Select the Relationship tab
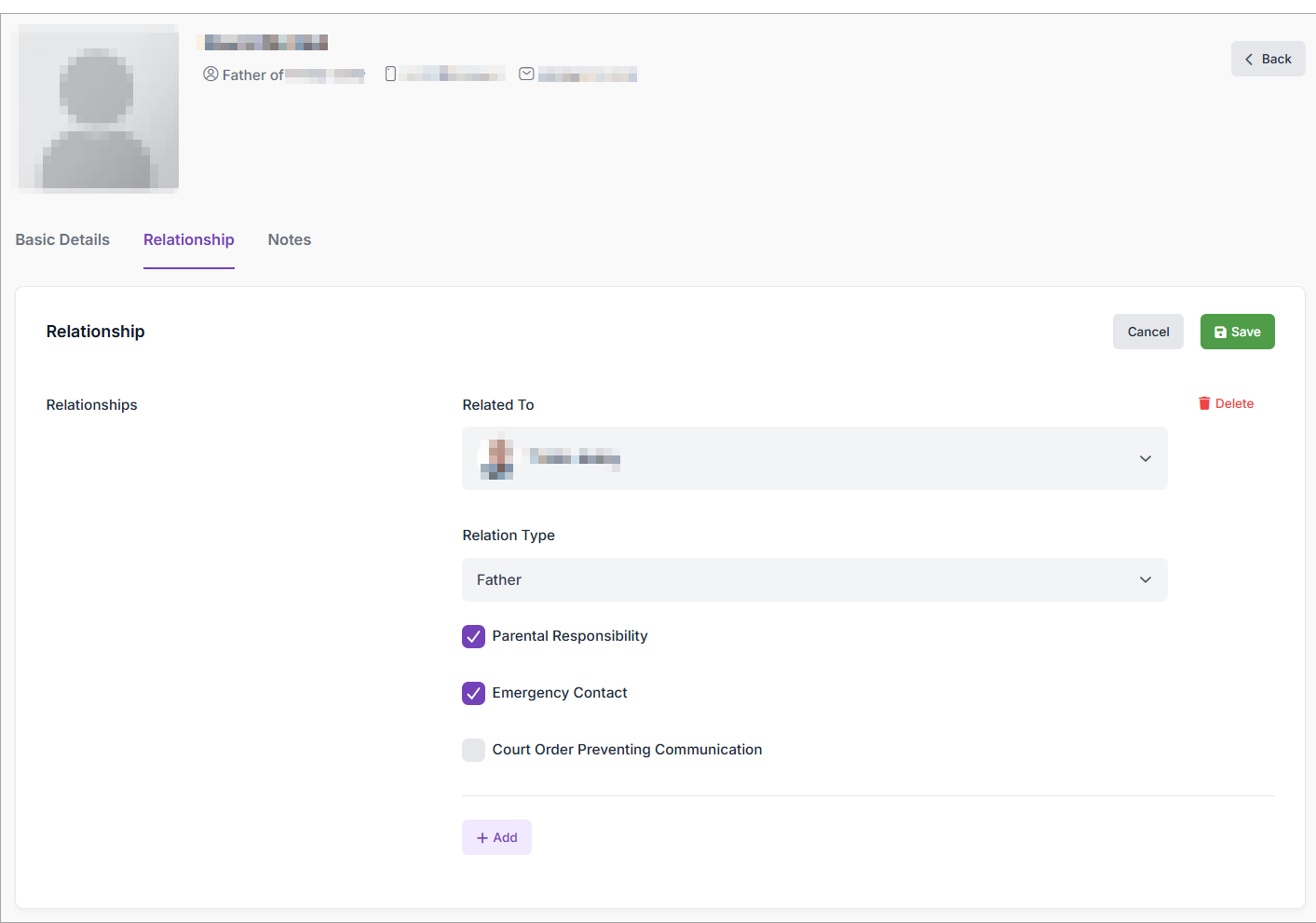Image resolution: width=1316 pixels, height=923 pixels. point(188,239)
